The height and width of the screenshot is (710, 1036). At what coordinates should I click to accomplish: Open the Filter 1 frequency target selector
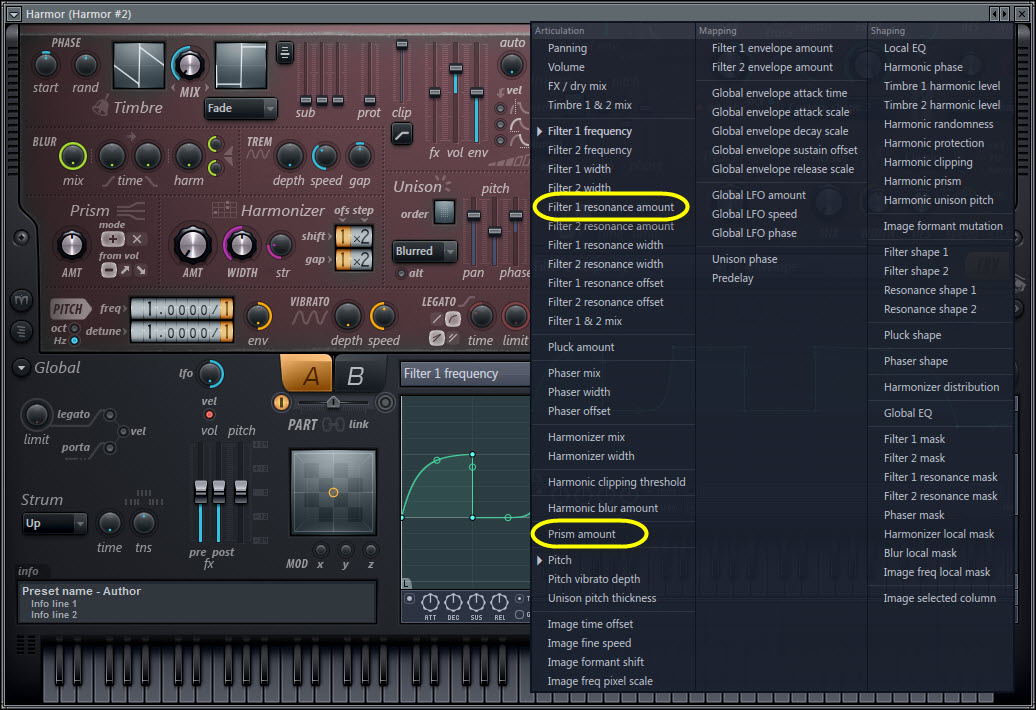click(466, 374)
